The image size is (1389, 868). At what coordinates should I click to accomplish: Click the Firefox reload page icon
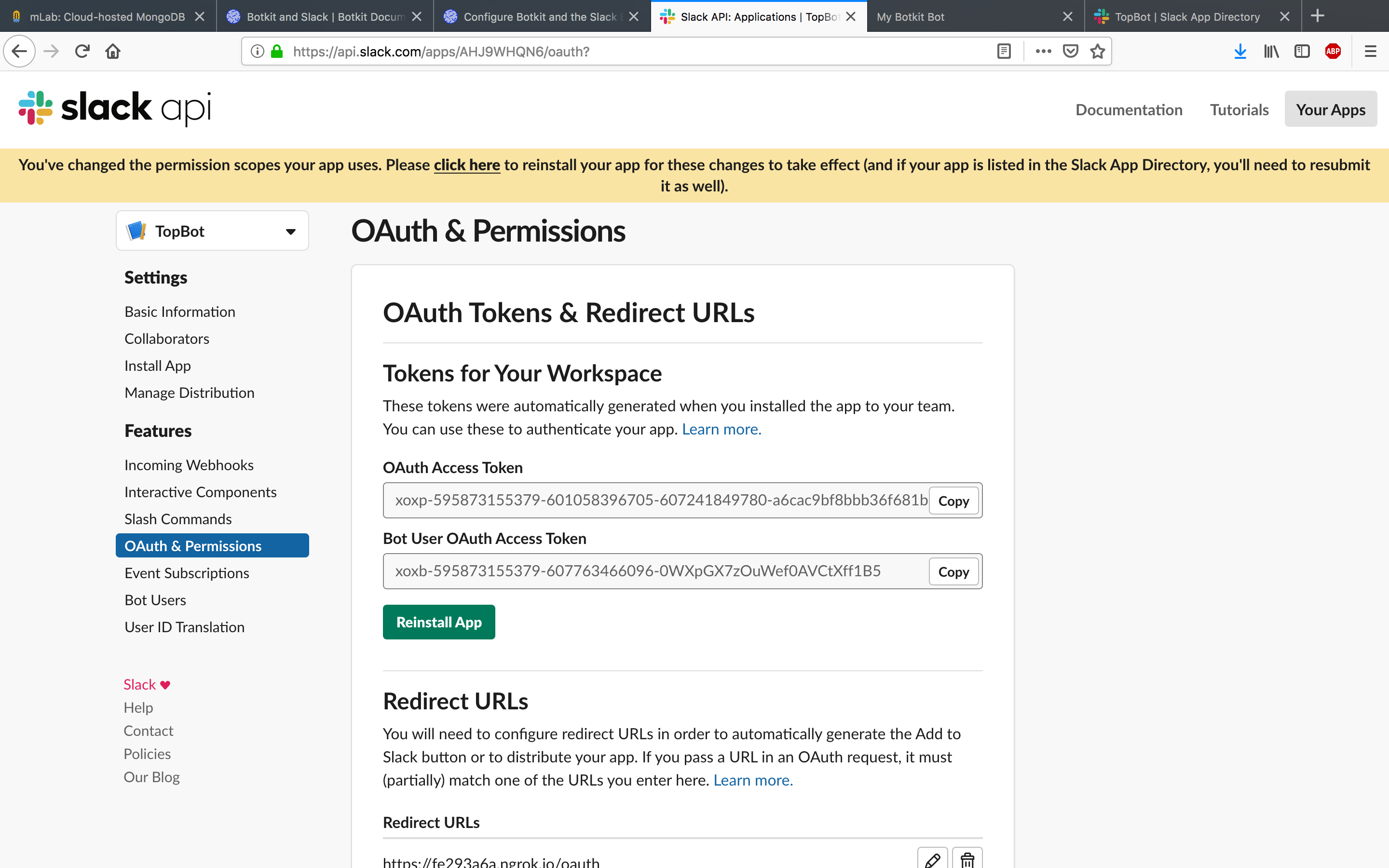pos(82,52)
